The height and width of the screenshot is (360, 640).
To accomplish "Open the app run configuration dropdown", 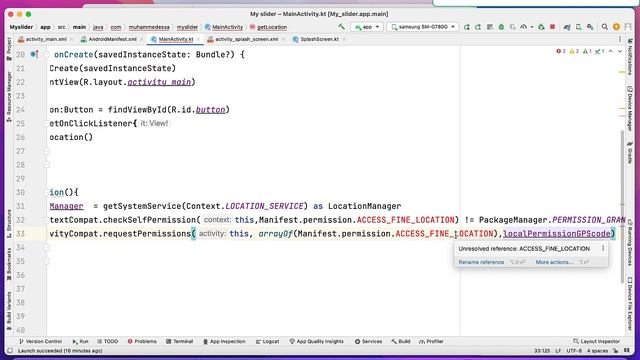I will (x=367, y=27).
